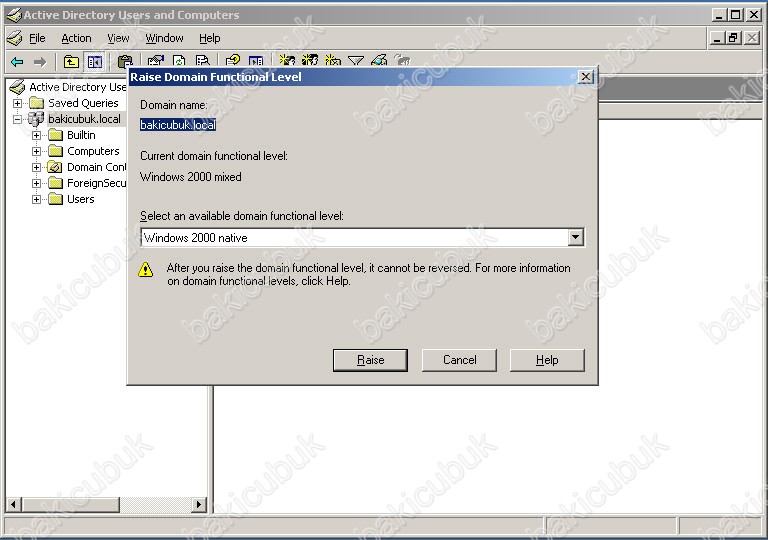
Task: Toggle the Show/Hide Console Tree button
Action: coord(94,62)
